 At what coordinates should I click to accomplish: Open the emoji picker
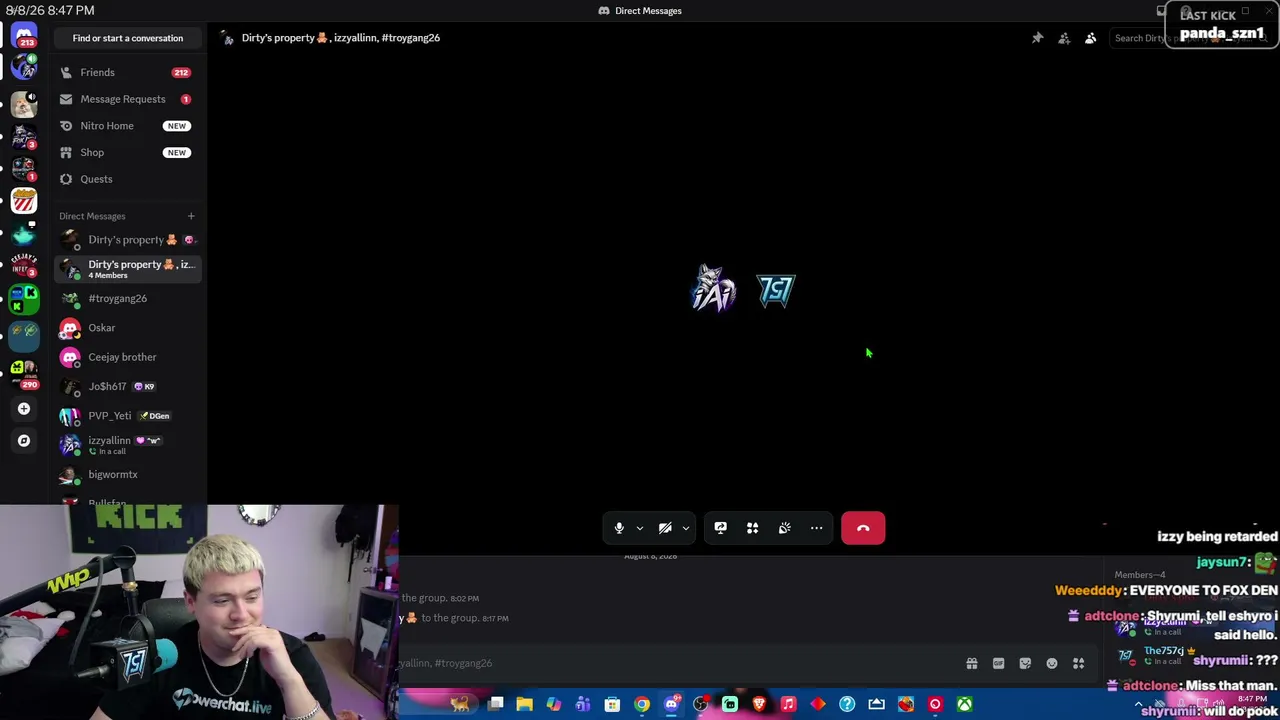(1052, 663)
